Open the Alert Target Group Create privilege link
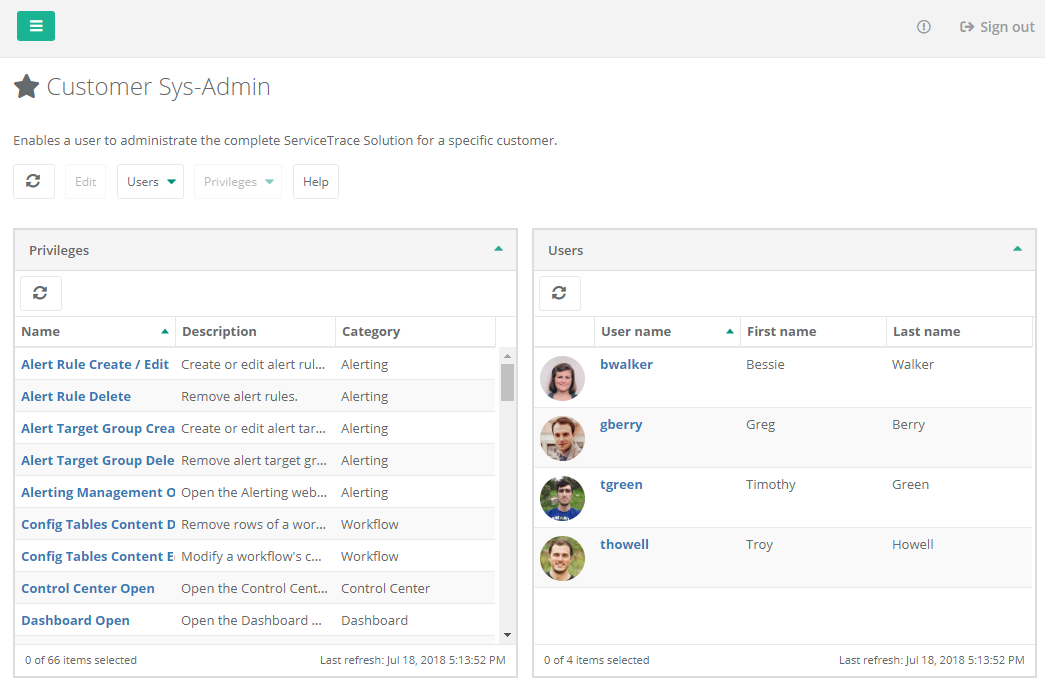1045x685 pixels. coord(98,428)
